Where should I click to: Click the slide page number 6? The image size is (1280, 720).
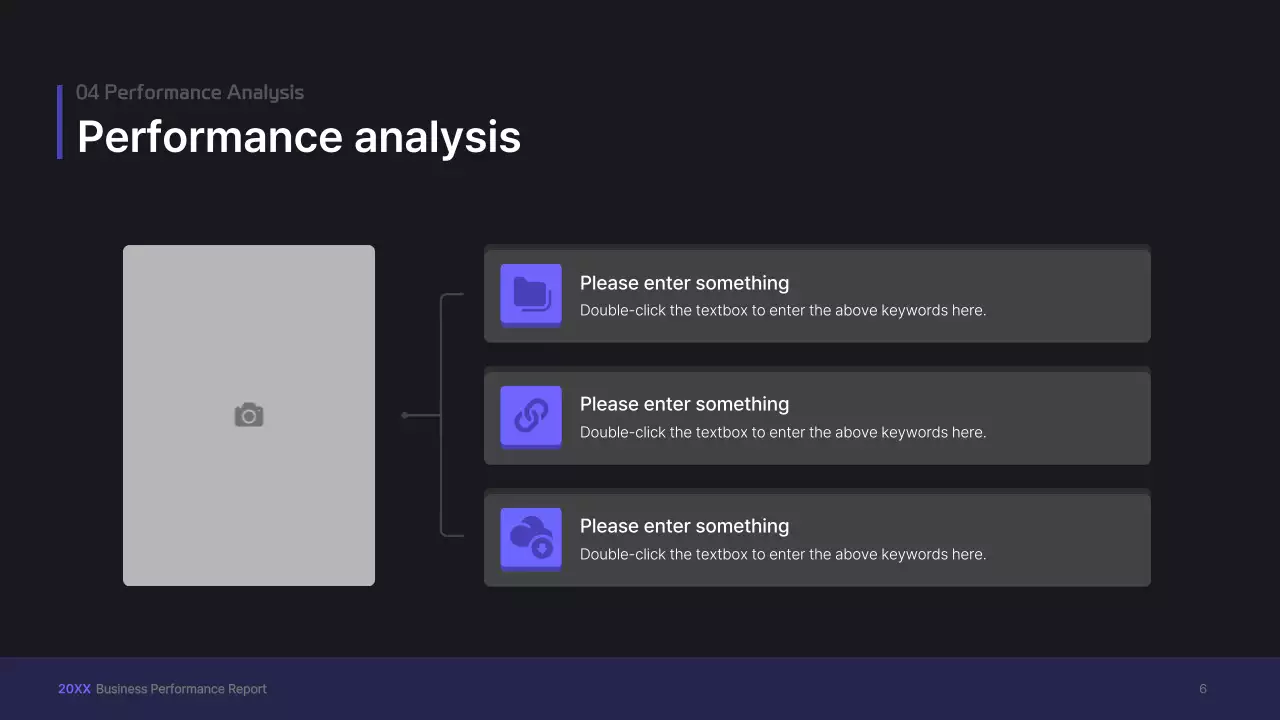coord(1203,689)
